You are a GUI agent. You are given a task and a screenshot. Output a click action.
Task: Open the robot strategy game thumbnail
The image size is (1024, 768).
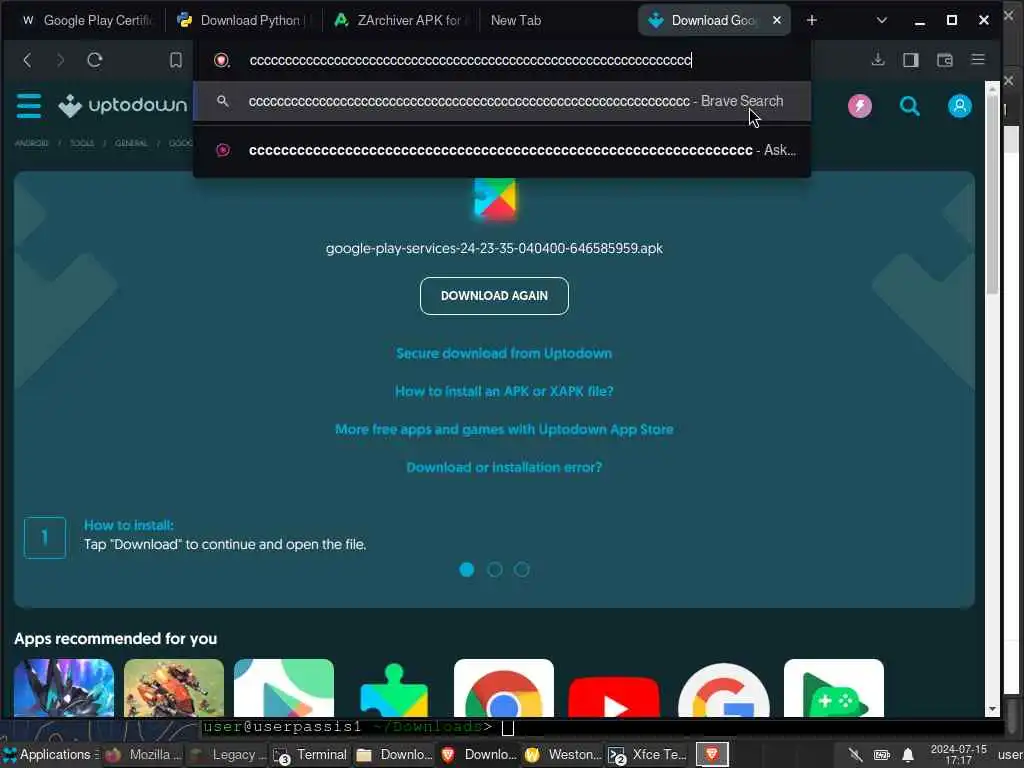point(174,688)
